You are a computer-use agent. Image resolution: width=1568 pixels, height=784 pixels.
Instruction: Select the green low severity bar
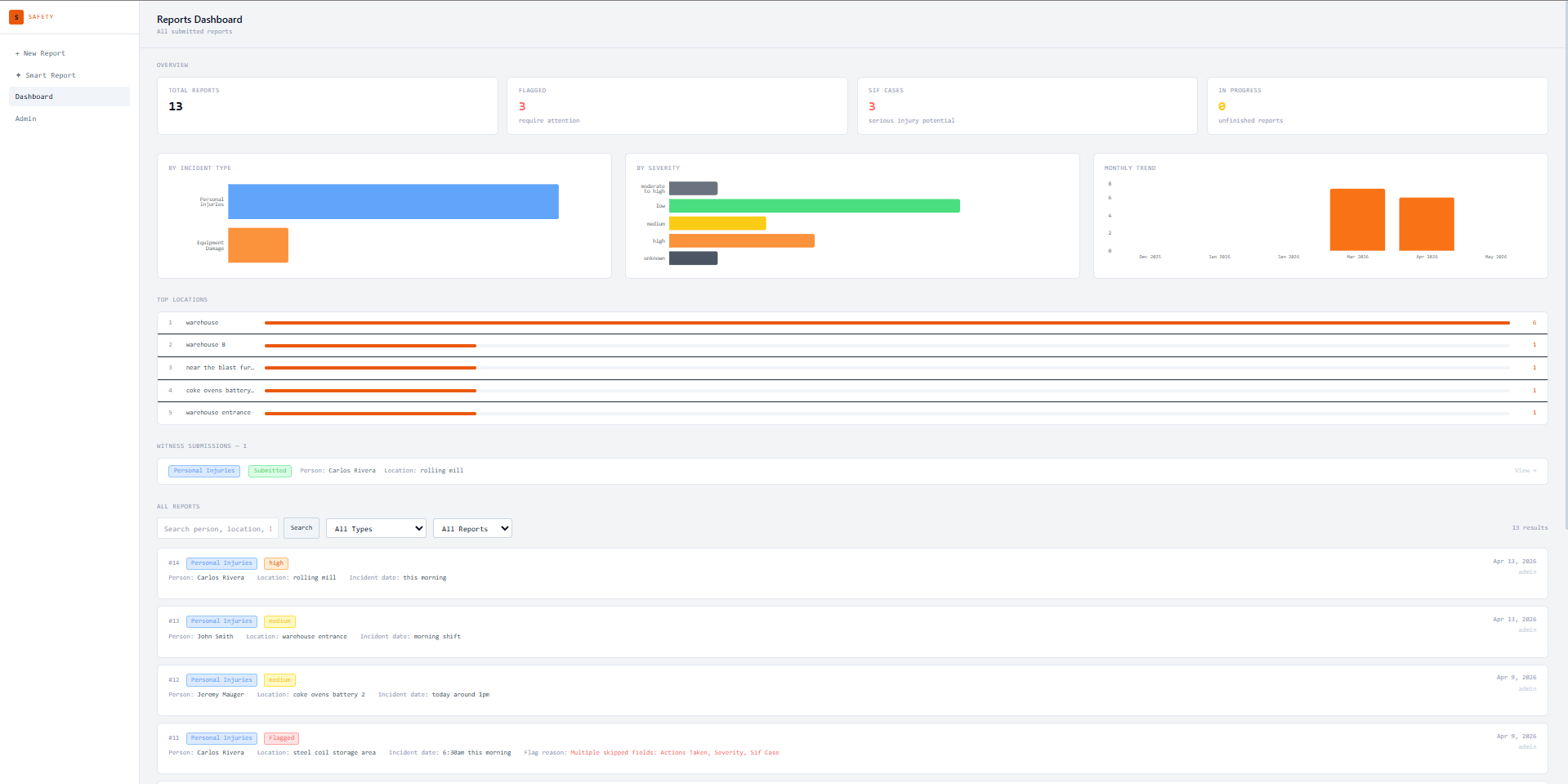coord(815,206)
